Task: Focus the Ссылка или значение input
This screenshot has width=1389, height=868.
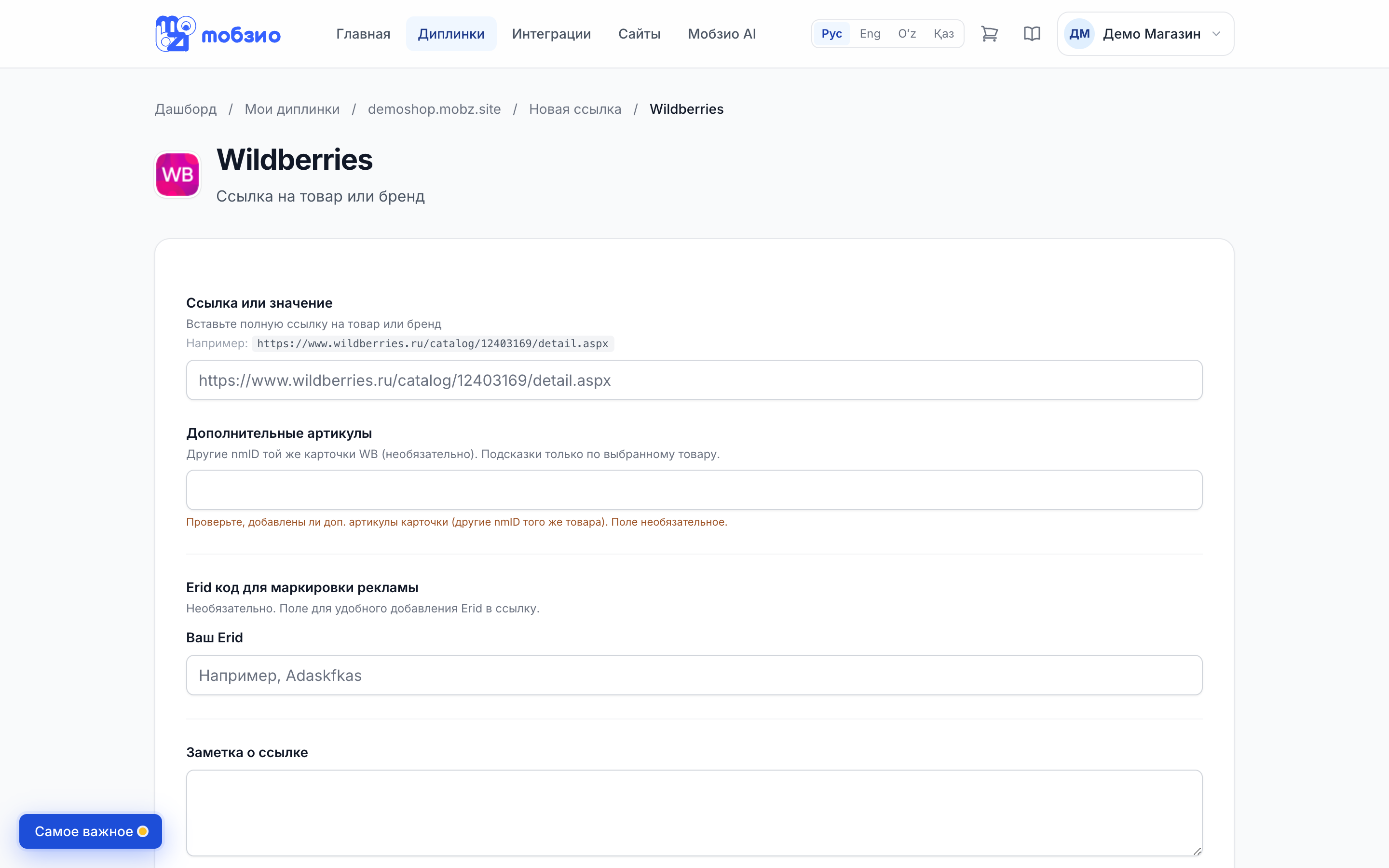Action: pyautogui.click(x=694, y=380)
